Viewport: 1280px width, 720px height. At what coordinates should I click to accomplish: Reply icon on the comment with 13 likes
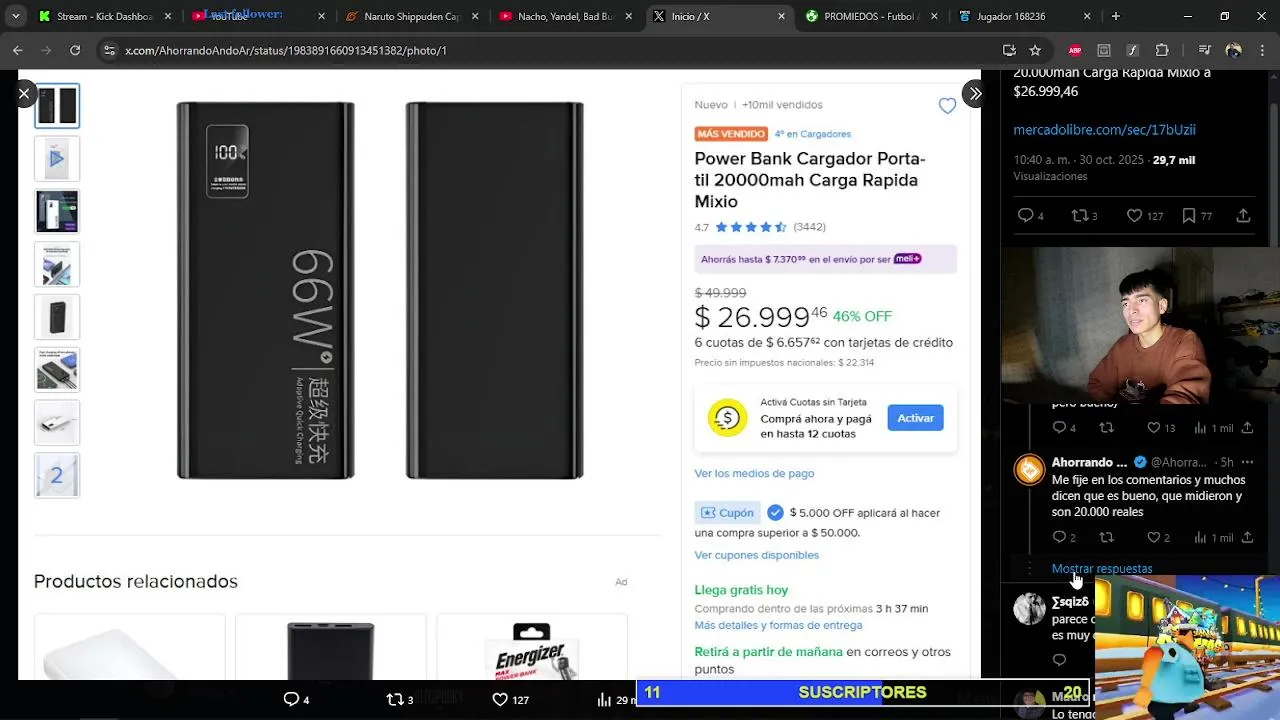[x=1059, y=428]
